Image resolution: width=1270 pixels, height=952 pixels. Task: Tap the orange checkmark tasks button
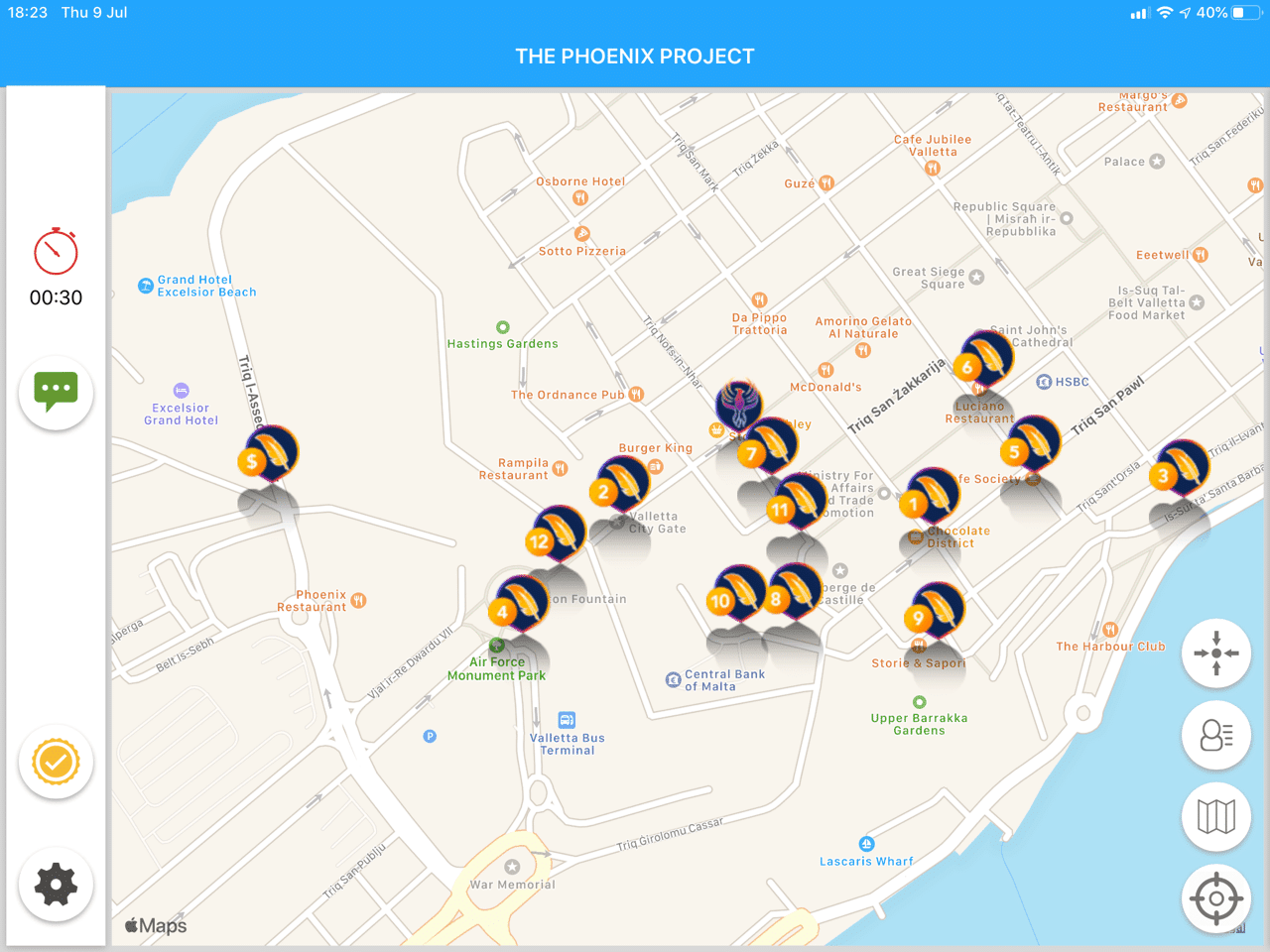[x=56, y=762]
